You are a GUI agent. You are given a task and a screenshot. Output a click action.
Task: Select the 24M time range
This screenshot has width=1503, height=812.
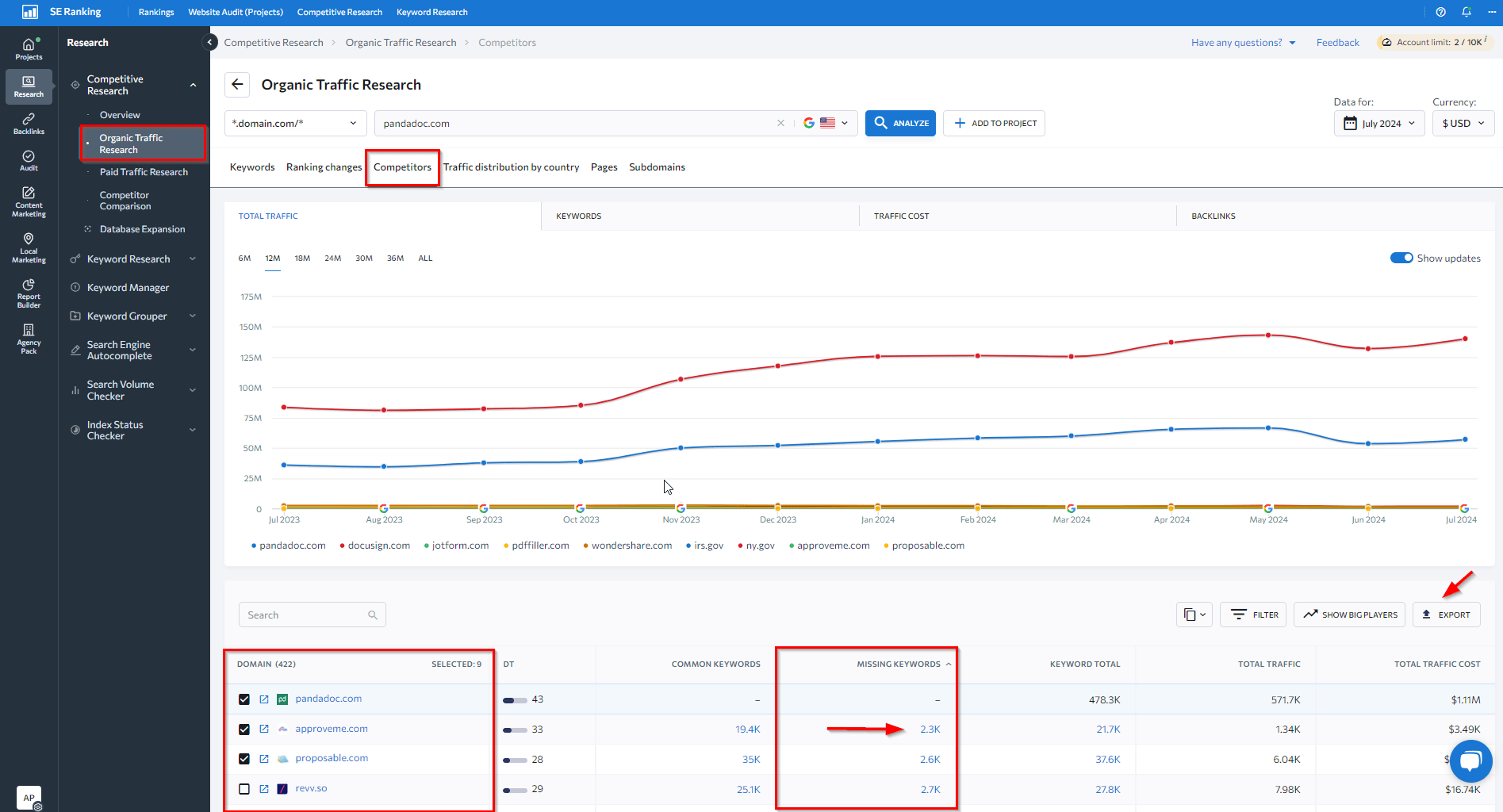[x=332, y=258]
